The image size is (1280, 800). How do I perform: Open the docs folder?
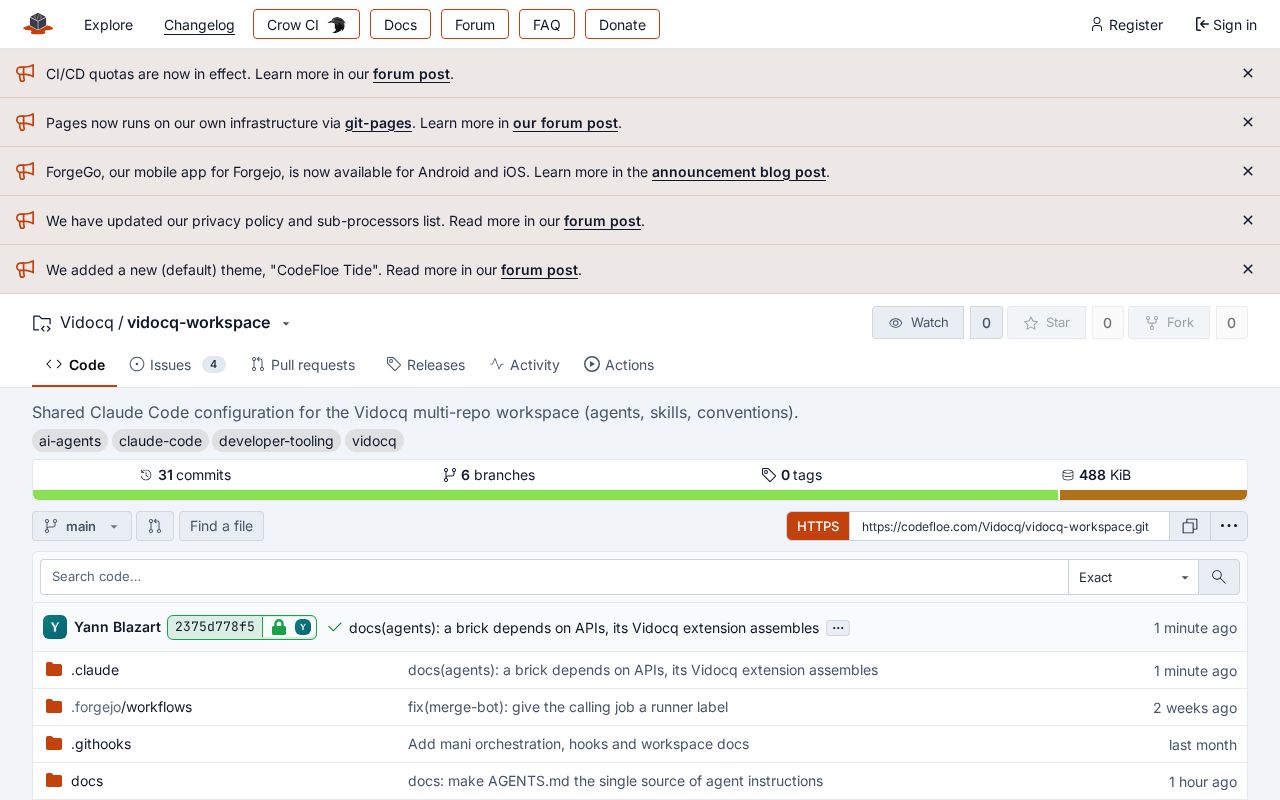(87, 781)
